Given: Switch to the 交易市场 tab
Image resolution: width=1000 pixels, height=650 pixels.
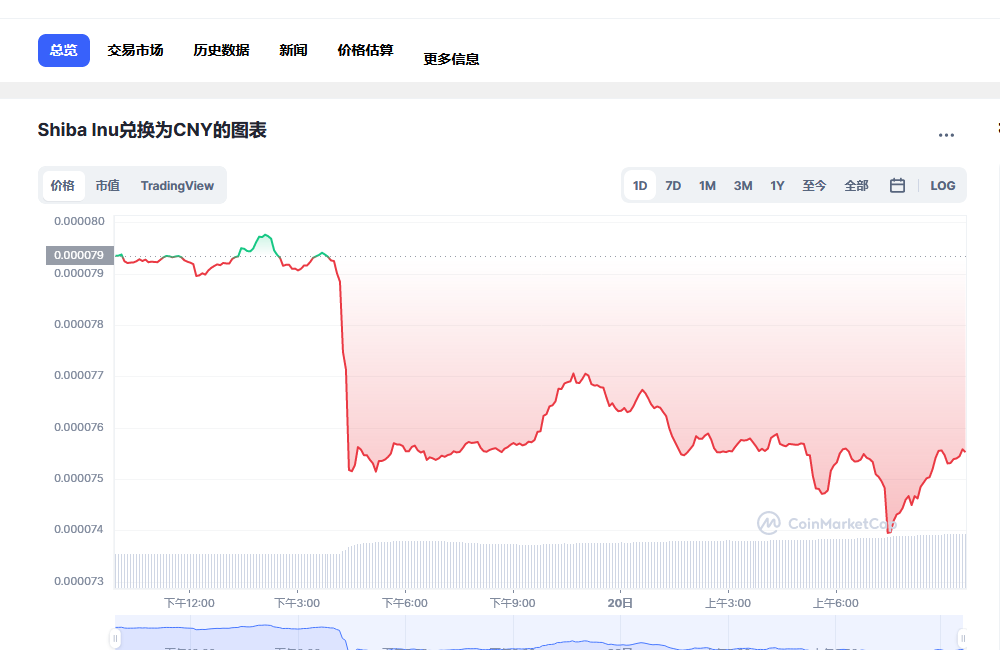Looking at the screenshot, I should click(x=135, y=49).
